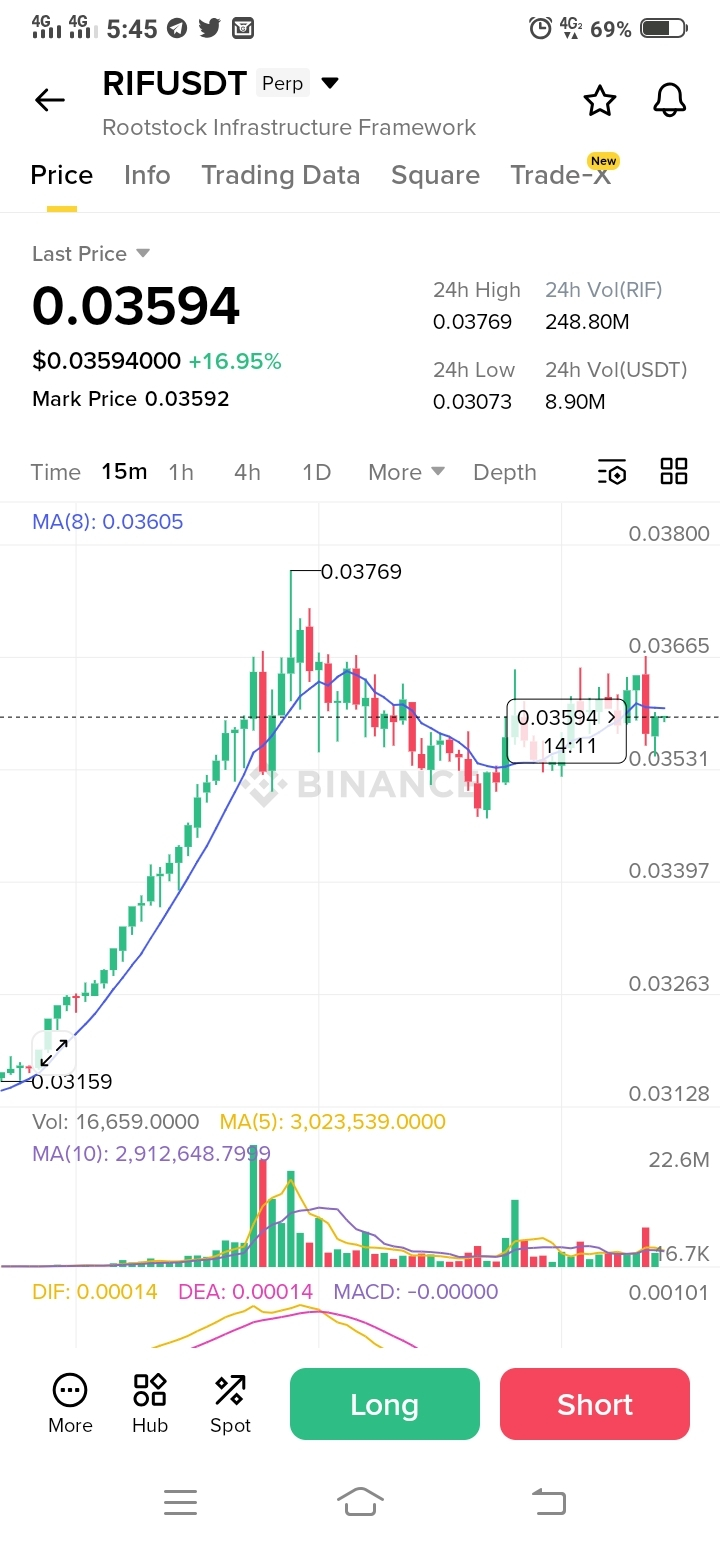Switch to the Info tab
The image size is (720, 1544).
[147, 175]
